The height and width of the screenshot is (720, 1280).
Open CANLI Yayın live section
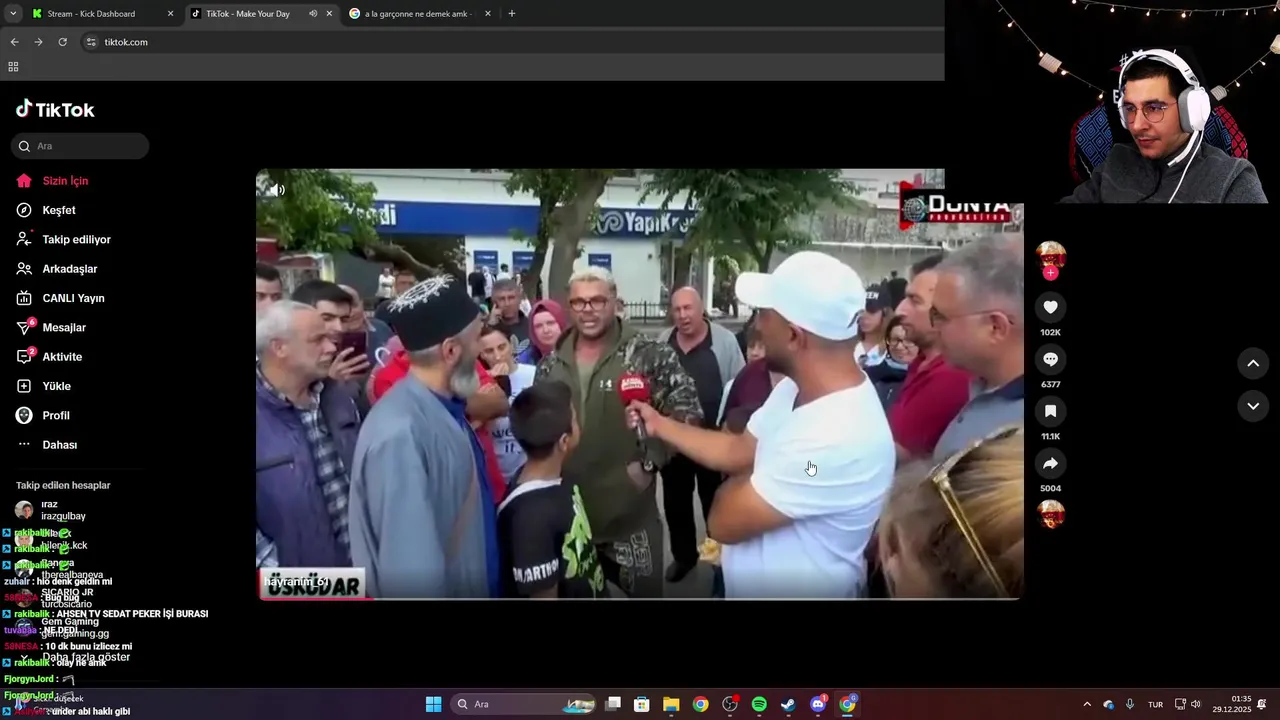(x=73, y=298)
